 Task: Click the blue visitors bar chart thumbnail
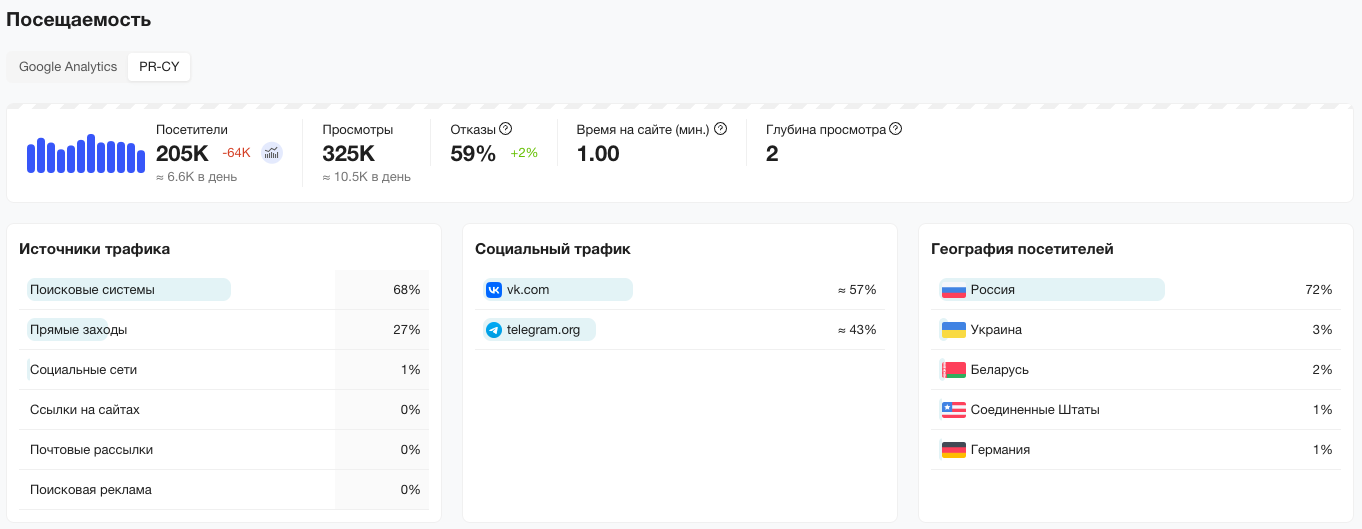point(86,154)
